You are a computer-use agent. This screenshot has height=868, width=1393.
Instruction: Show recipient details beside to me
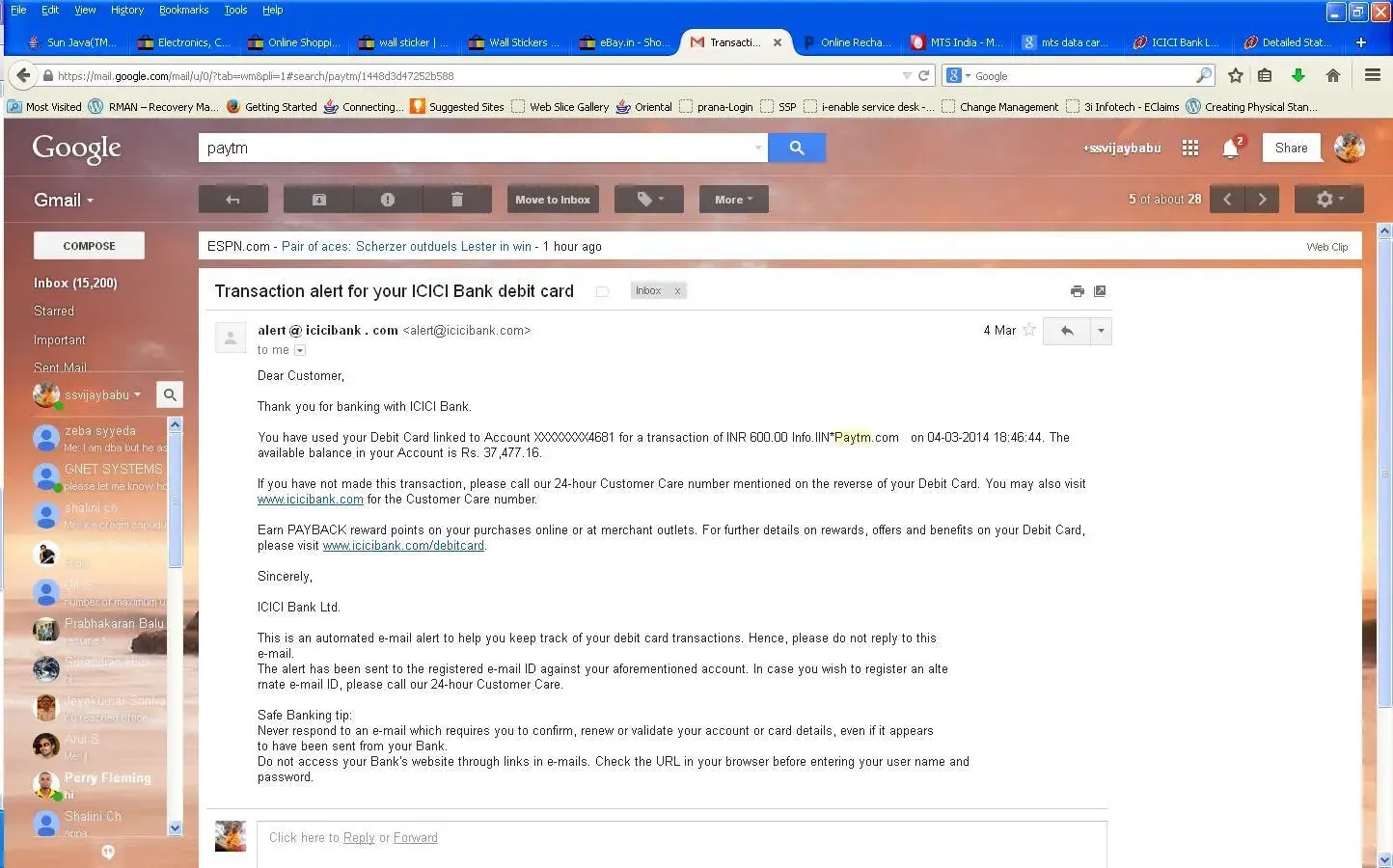pos(299,350)
